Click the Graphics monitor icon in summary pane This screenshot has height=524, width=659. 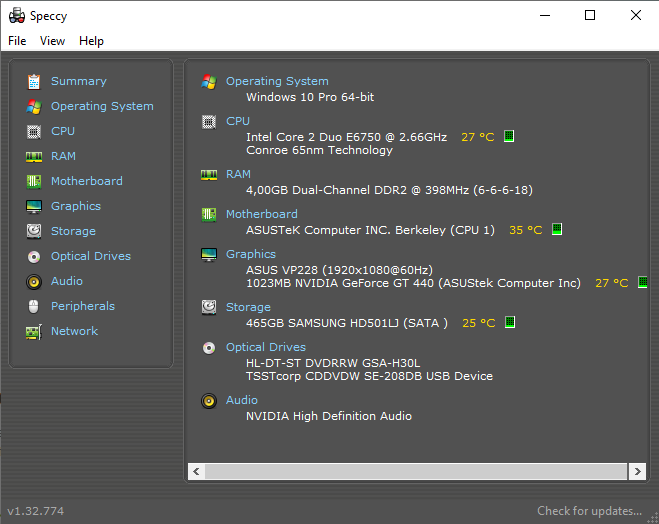pos(209,255)
